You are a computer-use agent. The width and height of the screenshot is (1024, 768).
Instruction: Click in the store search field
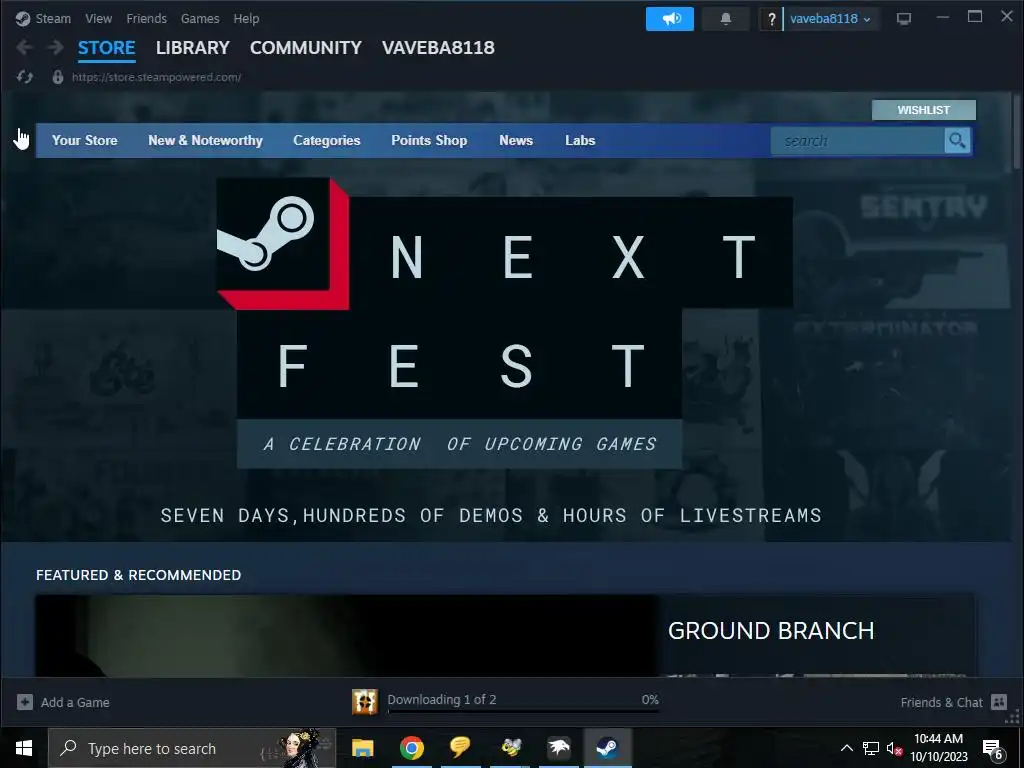coord(857,140)
